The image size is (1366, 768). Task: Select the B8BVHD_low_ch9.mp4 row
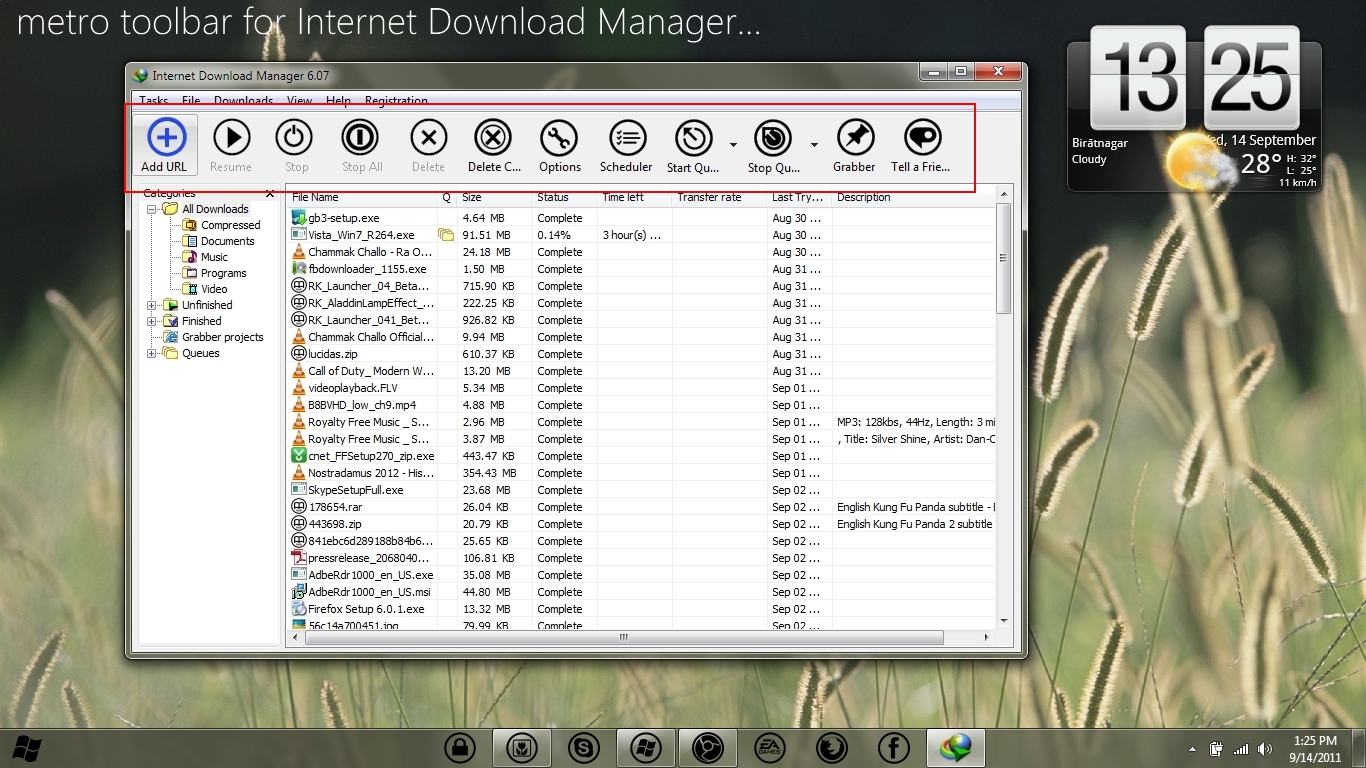(640, 405)
